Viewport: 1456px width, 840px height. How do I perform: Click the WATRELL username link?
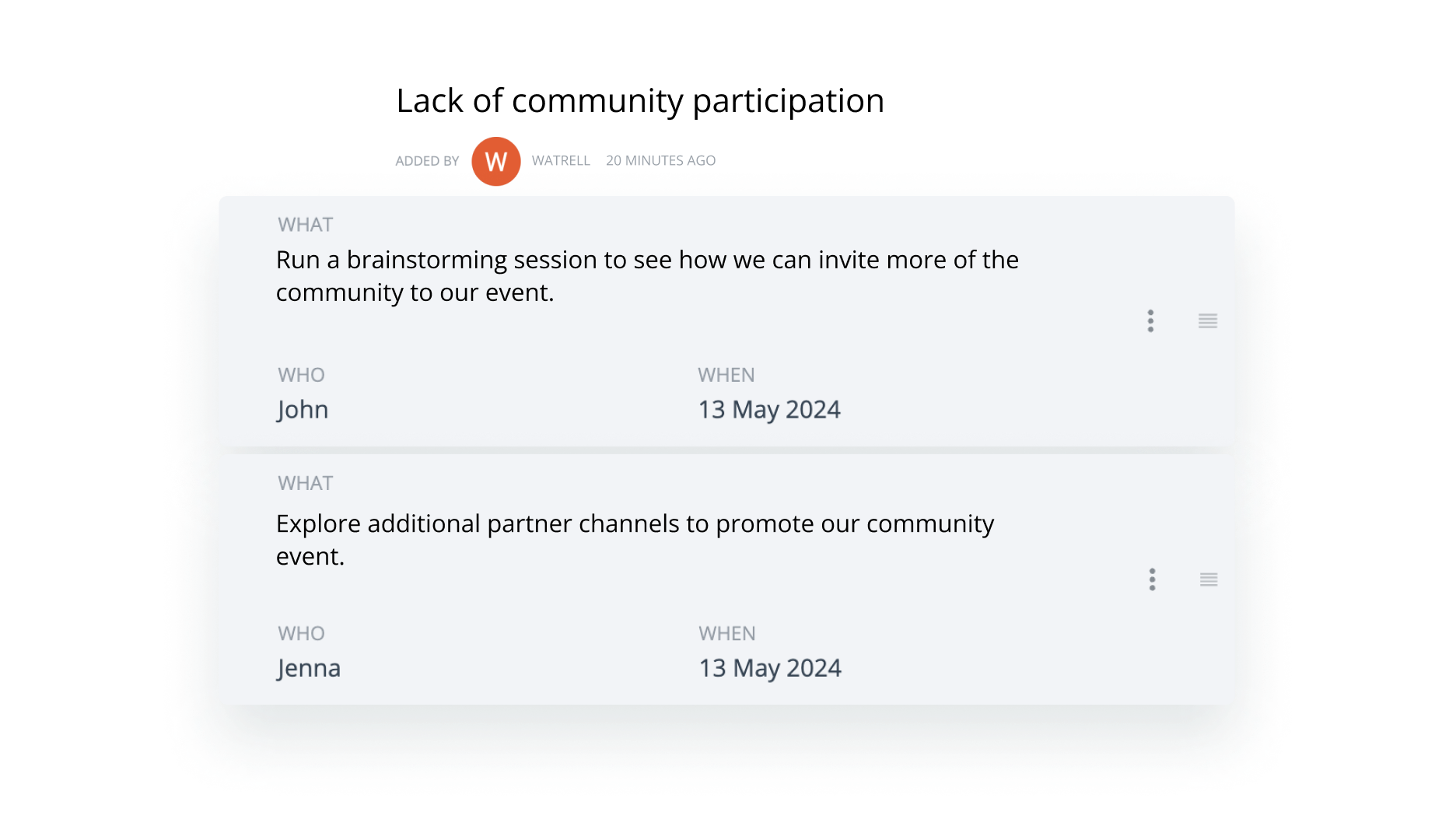tap(561, 161)
